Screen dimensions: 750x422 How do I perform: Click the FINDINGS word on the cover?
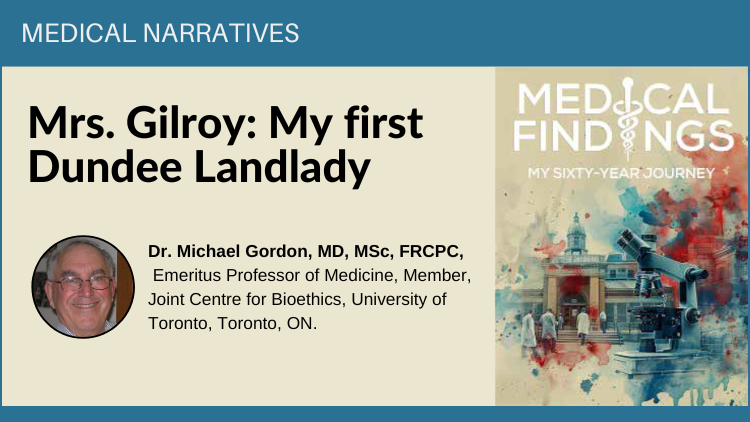(623, 135)
